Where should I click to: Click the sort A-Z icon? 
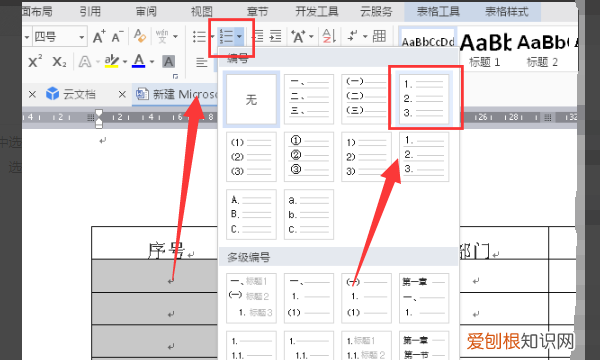pyautogui.click(x=329, y=36)
